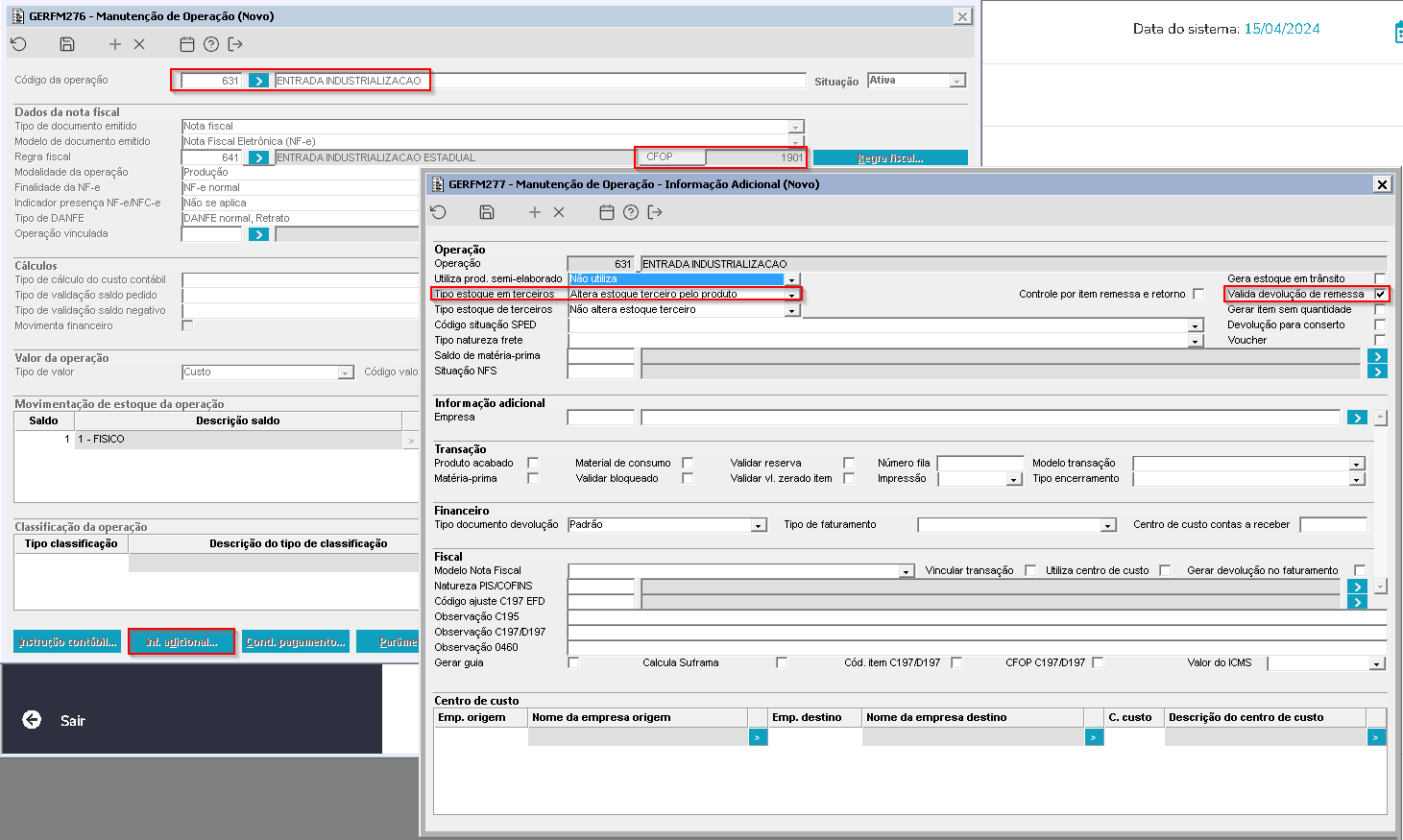This screenshot has height=840, width=1403.
Task: Open lookup arrow beside Descrição do centro de custo
Action: (x=1376, y=737)
